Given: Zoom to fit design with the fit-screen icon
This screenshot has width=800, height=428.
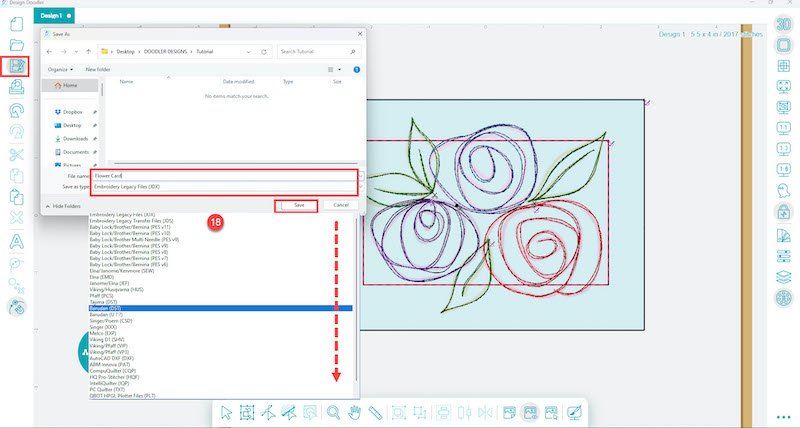Looking at the screenshot, I should 784,86.
